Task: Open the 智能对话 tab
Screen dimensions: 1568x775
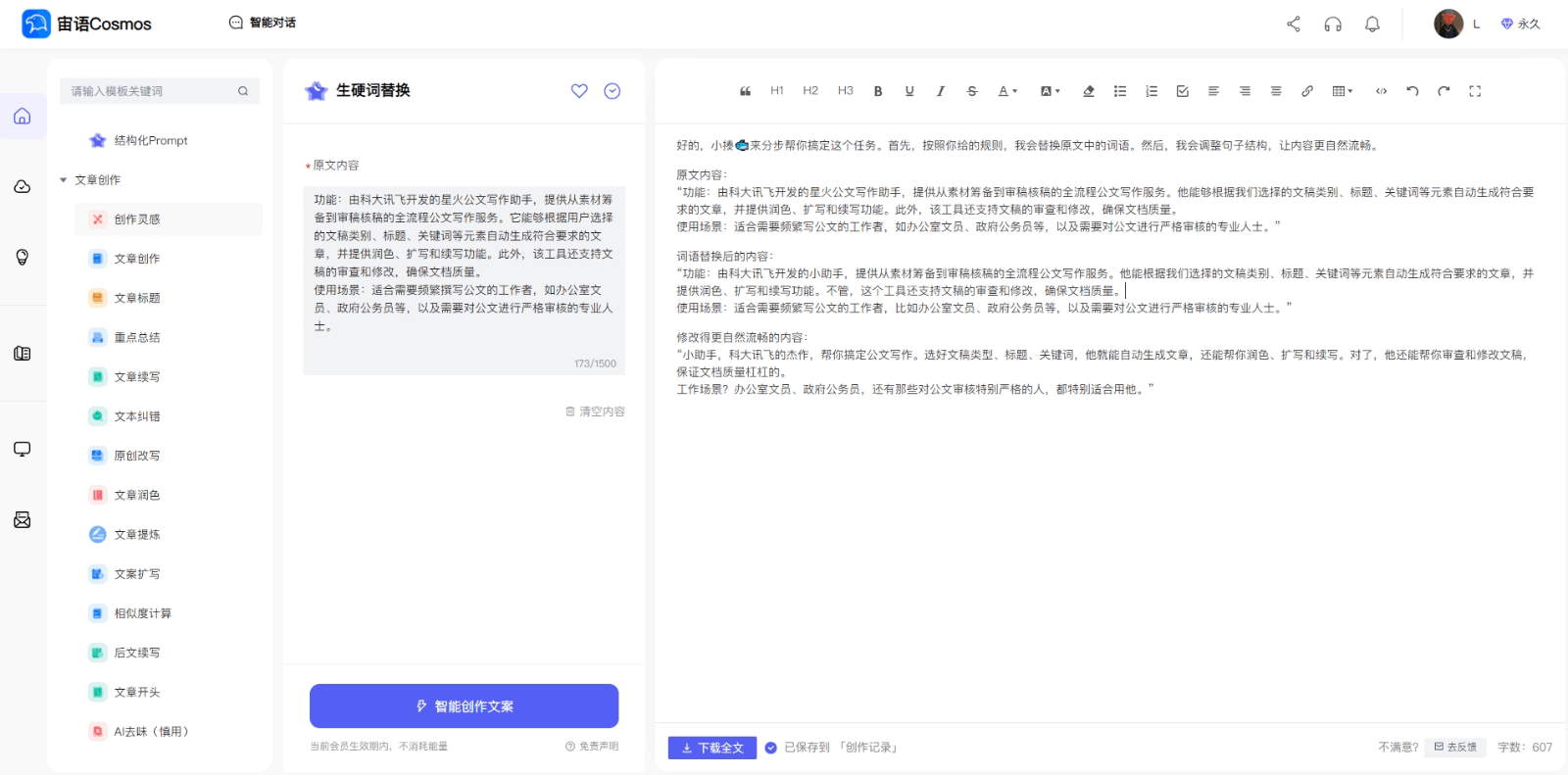Action: pyautogui.click(x=263, y=23)
